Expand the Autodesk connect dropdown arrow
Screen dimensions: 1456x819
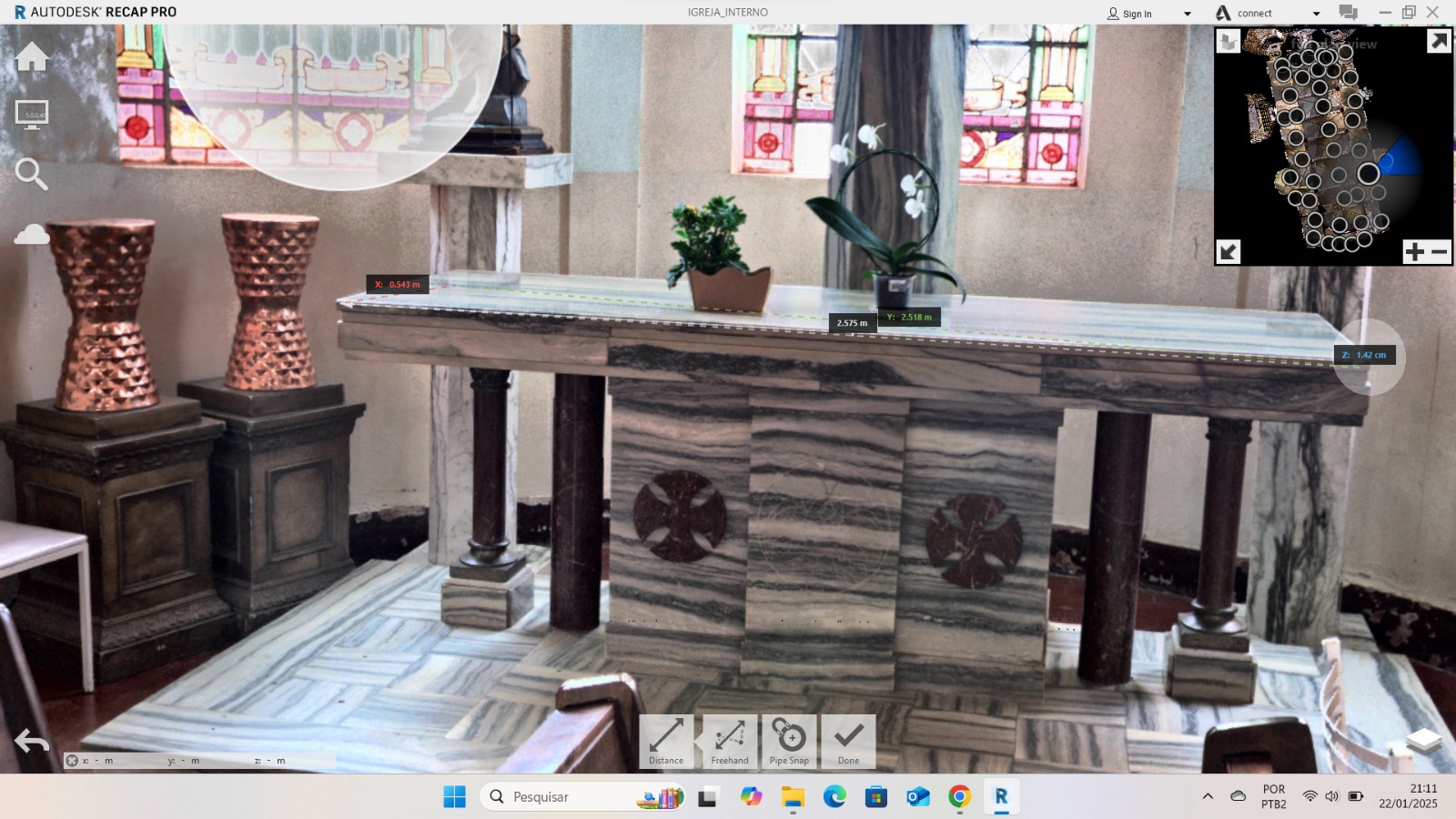[1316, 14]
